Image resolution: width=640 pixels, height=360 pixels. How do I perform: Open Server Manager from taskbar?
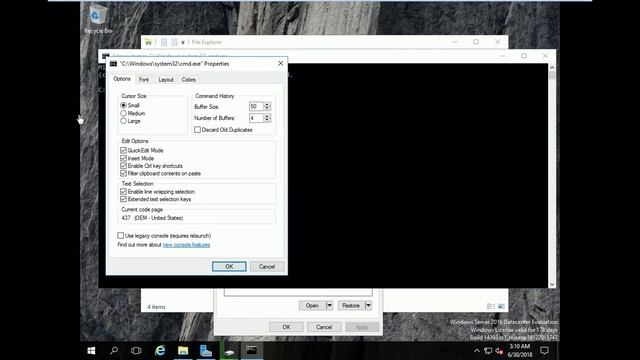(206, 351)
